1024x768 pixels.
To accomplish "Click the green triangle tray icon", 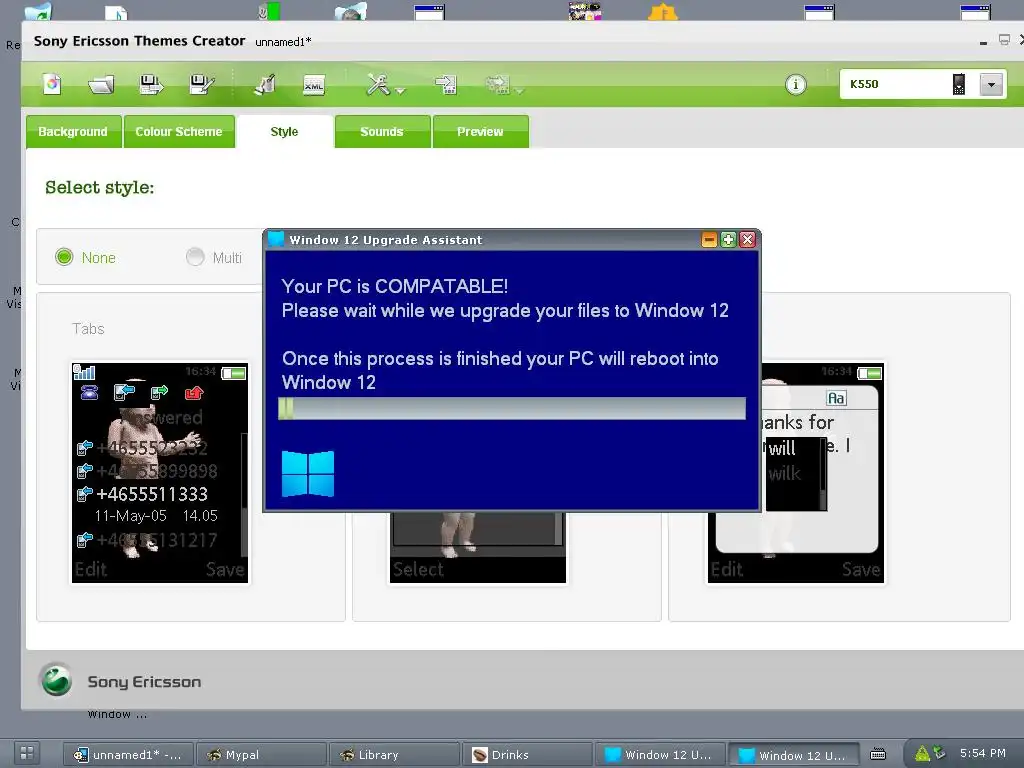I will [x=922, y=754].
